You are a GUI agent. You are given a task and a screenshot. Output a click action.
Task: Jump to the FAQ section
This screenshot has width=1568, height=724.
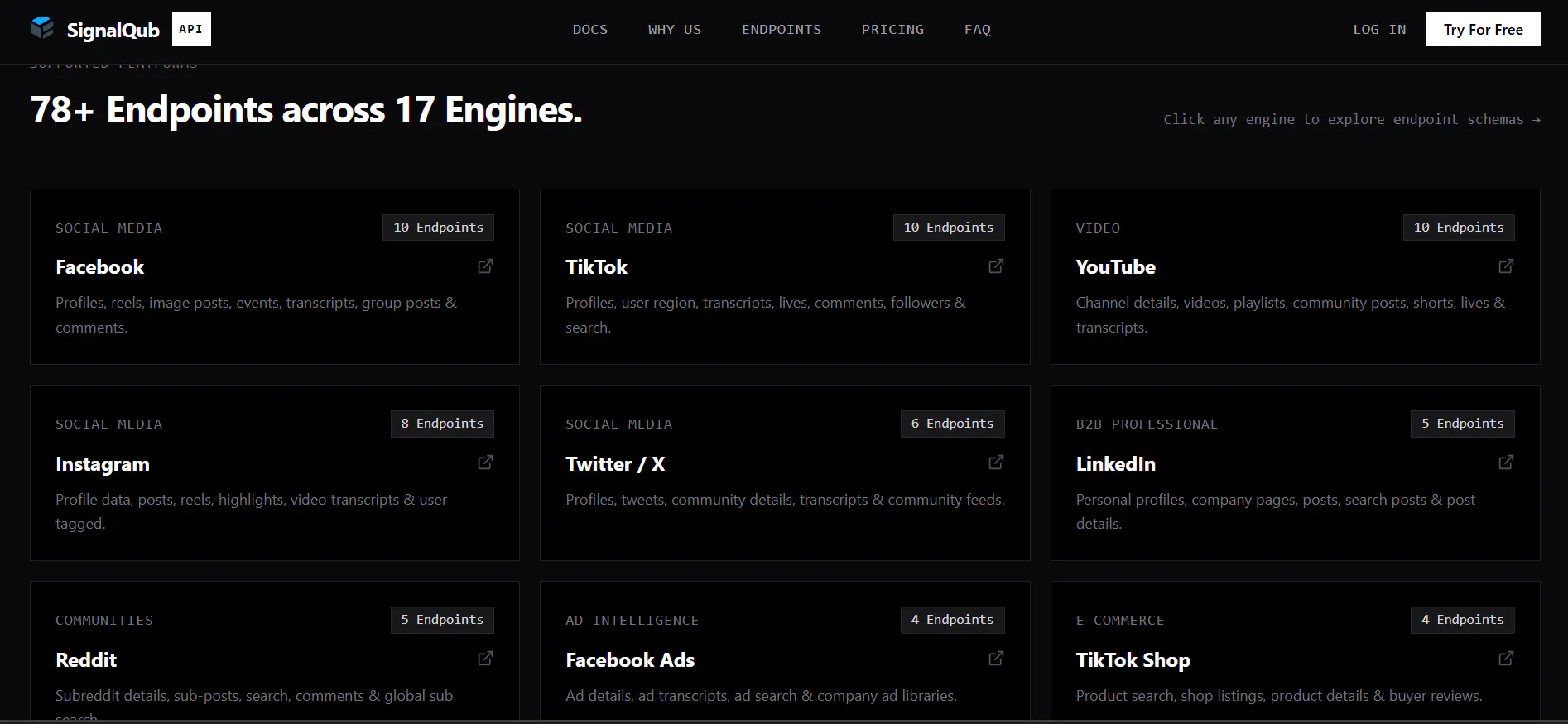click(978, 30)
